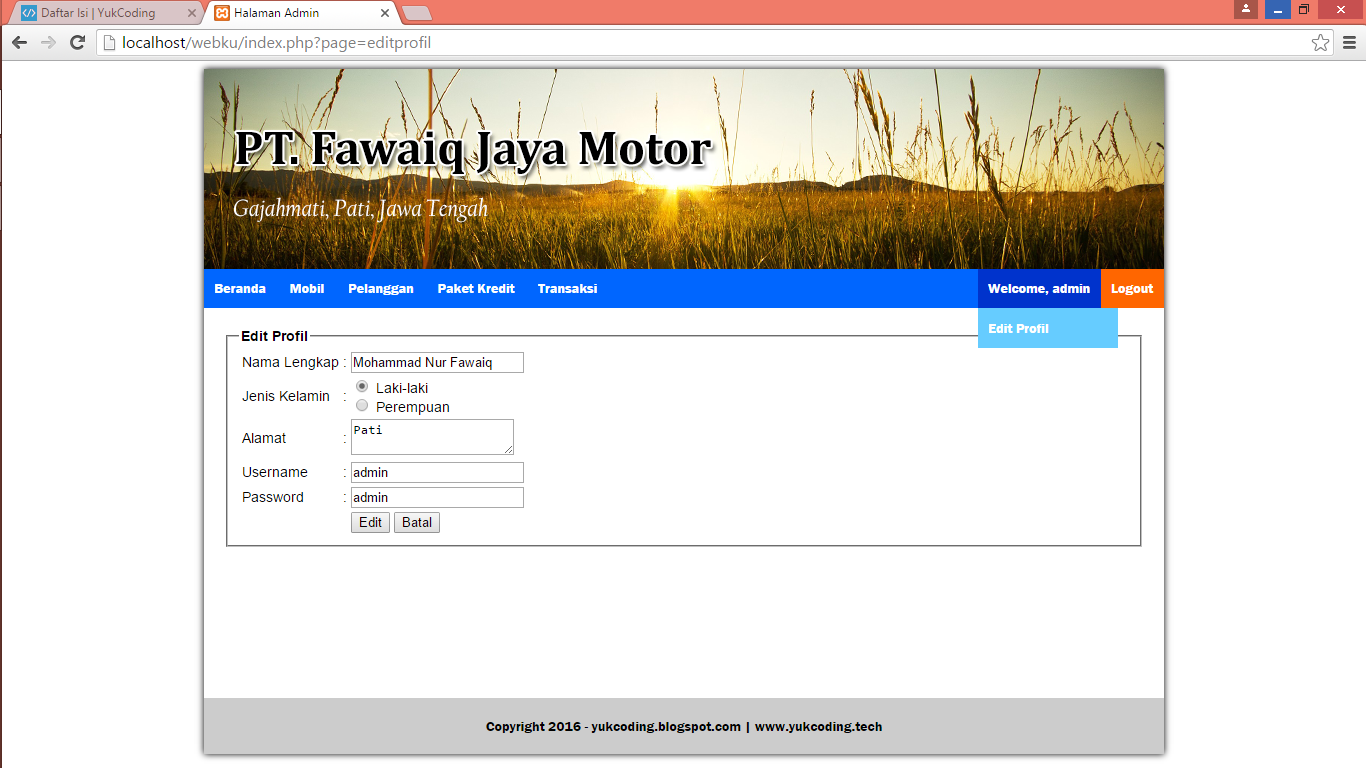Close the Daftar Isi YukCoding tab

(191, 13)
